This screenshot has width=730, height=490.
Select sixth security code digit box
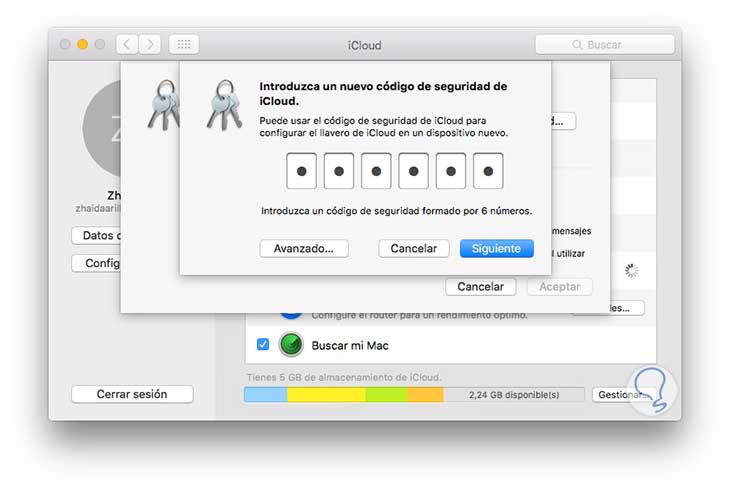[488, 171]
